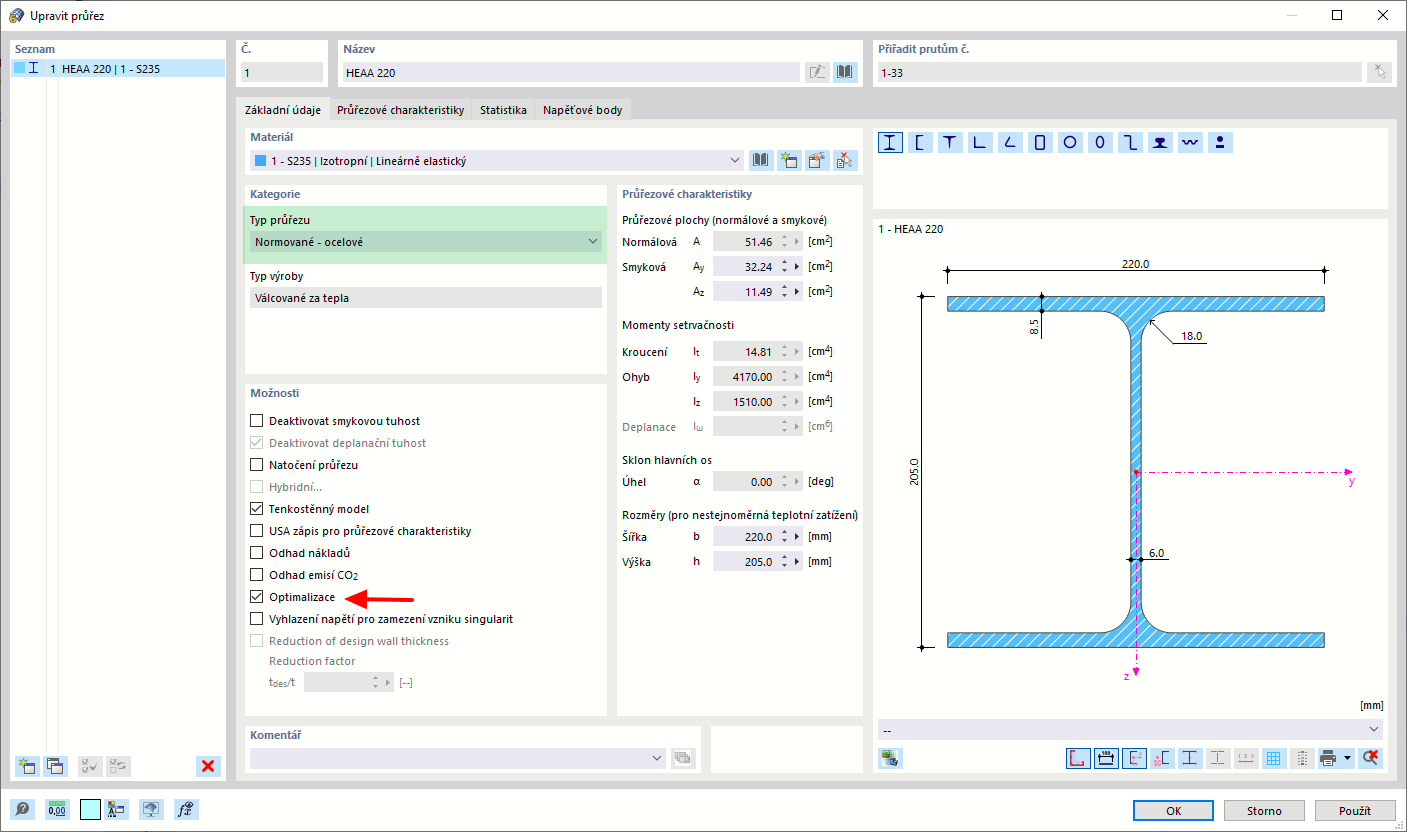Viewport: 1407px width, 832px height.
Task: Select the corrugated sheet section shape icon
Action: pos(1189,142)
